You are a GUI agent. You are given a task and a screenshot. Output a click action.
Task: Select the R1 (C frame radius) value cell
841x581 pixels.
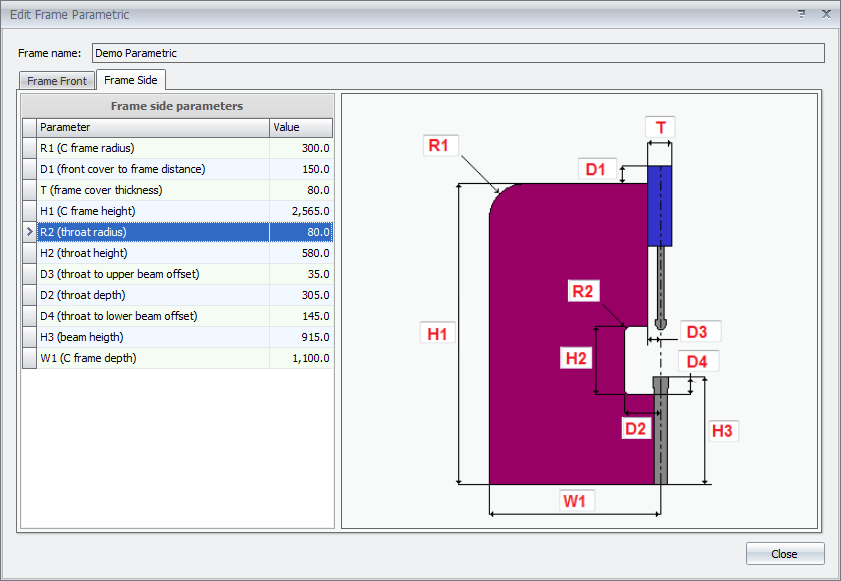[301, 148]
